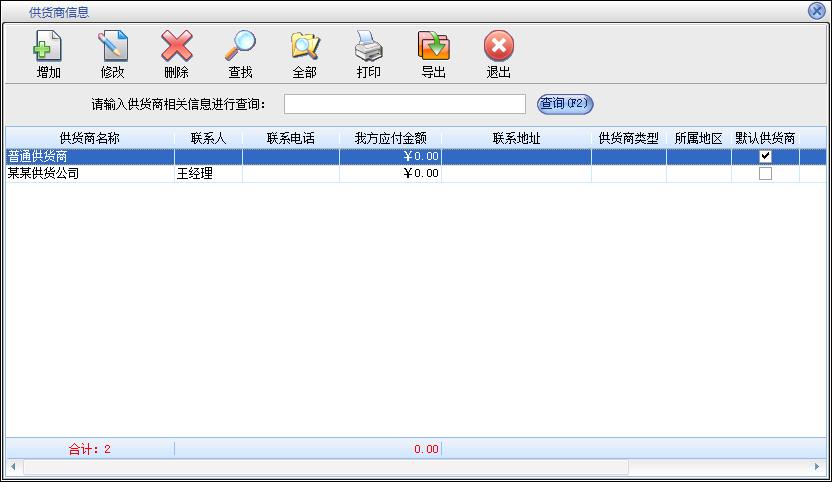Image resolution: width=832 pixels, height=482 pixels.
Task: Sort by 供货商名称 column header
Action: pyautogui.click(x=89, y=138)
